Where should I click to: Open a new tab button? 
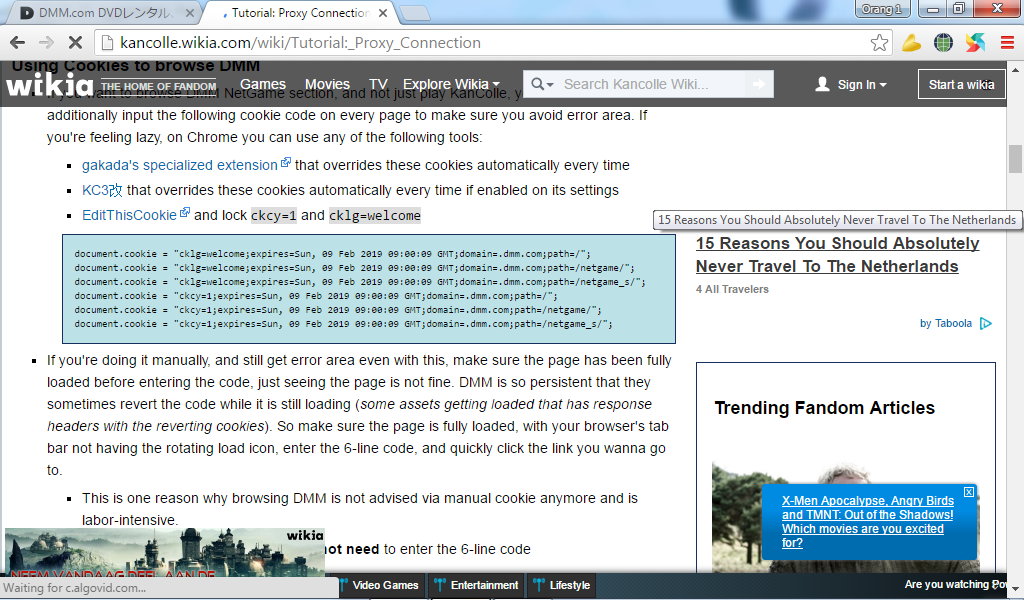pos(414,13)
